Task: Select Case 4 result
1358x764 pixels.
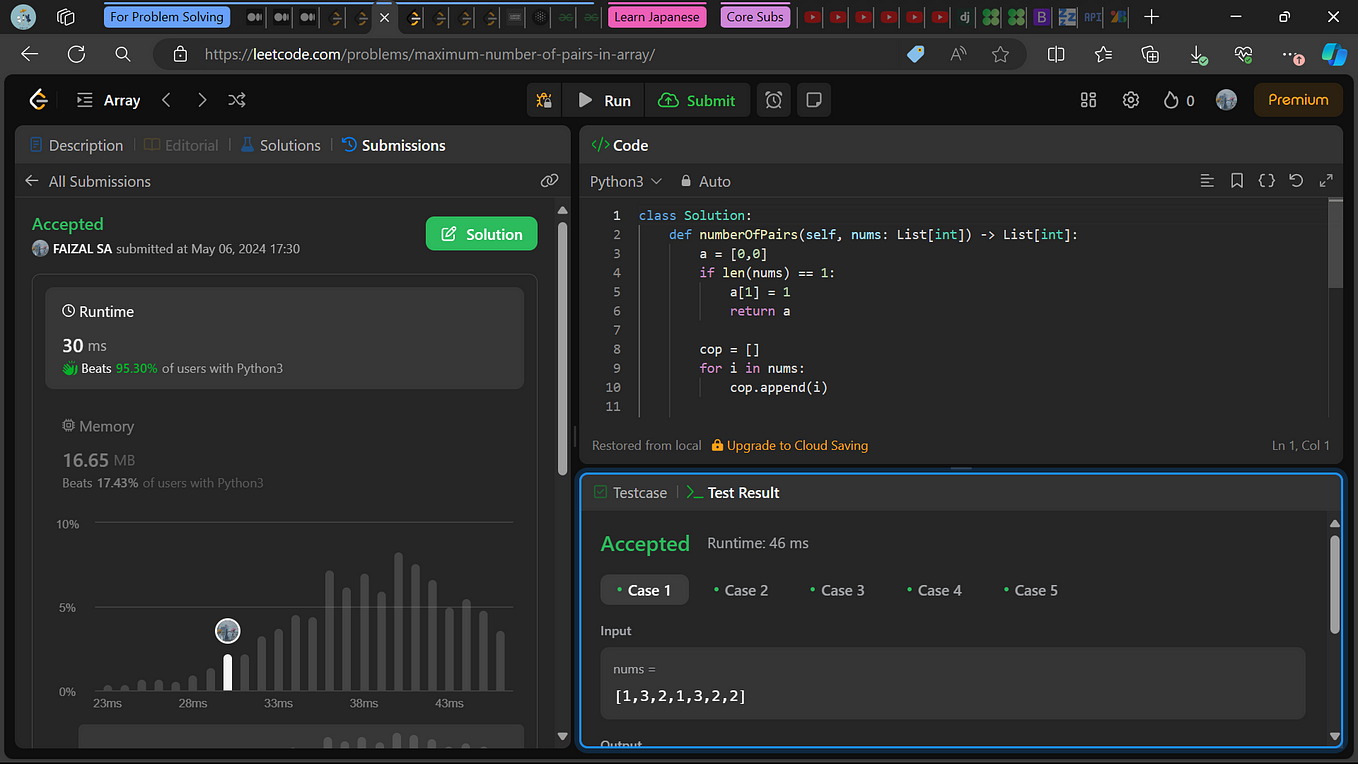Action: (934, 590)
